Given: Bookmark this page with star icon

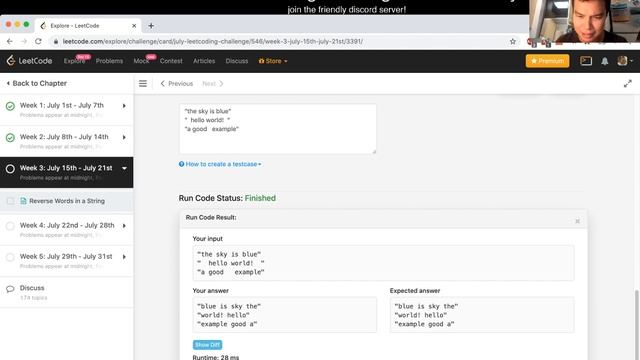Looking at the screenshot, I should pyautogui.click(x=513, y=41).
